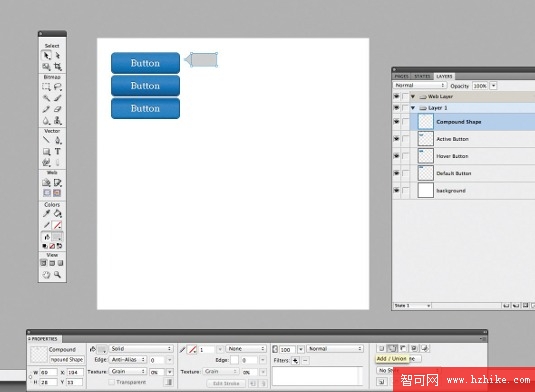Open the Solid fill type dropdown
This screenshot has width=535, height=392.
coord(141,349)
